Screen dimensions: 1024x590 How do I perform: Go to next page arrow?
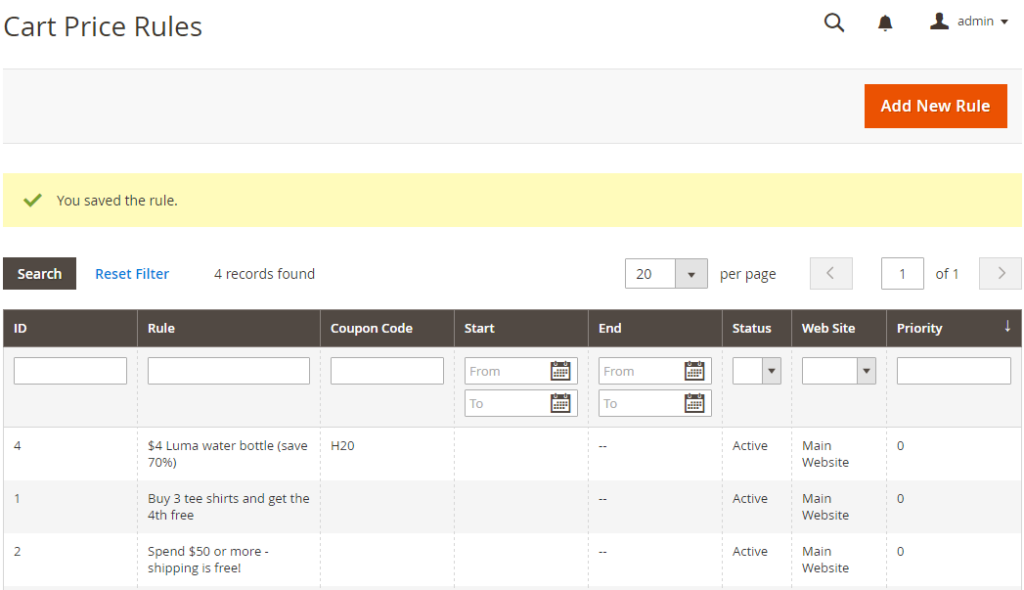coord(1000,273)
